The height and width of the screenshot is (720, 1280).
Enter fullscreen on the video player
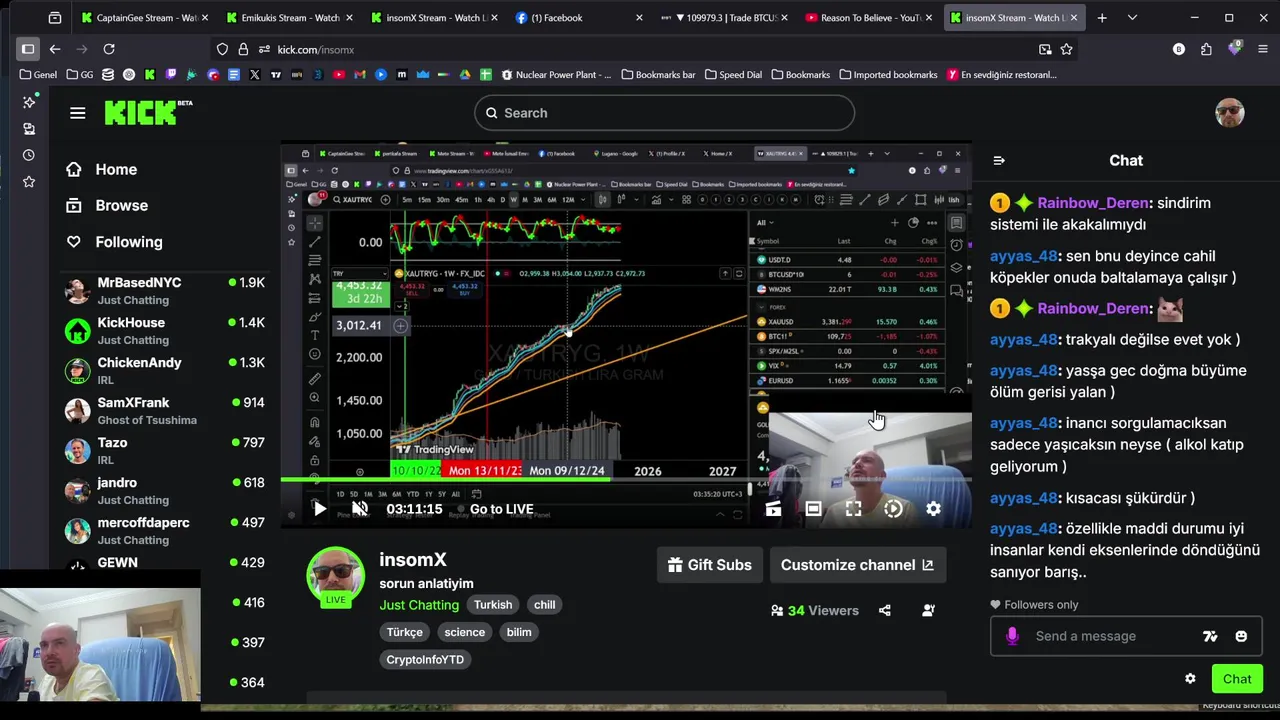853,509
